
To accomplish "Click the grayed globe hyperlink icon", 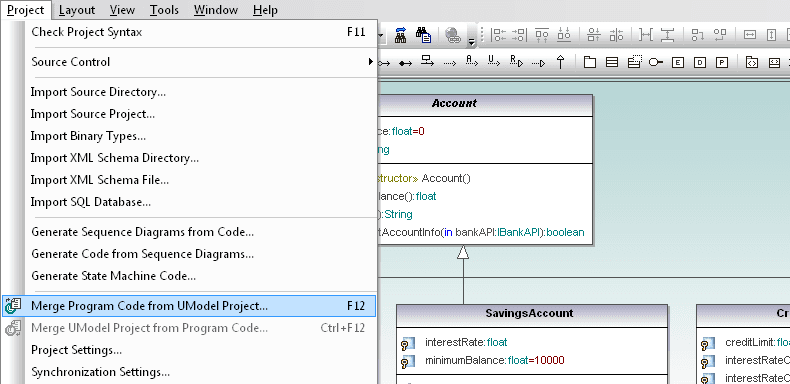I will point(453,35).
